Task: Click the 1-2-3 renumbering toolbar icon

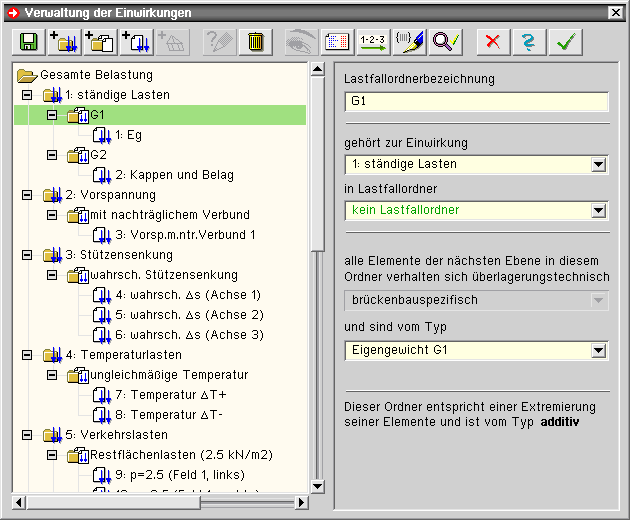Action: pos(373,42)
